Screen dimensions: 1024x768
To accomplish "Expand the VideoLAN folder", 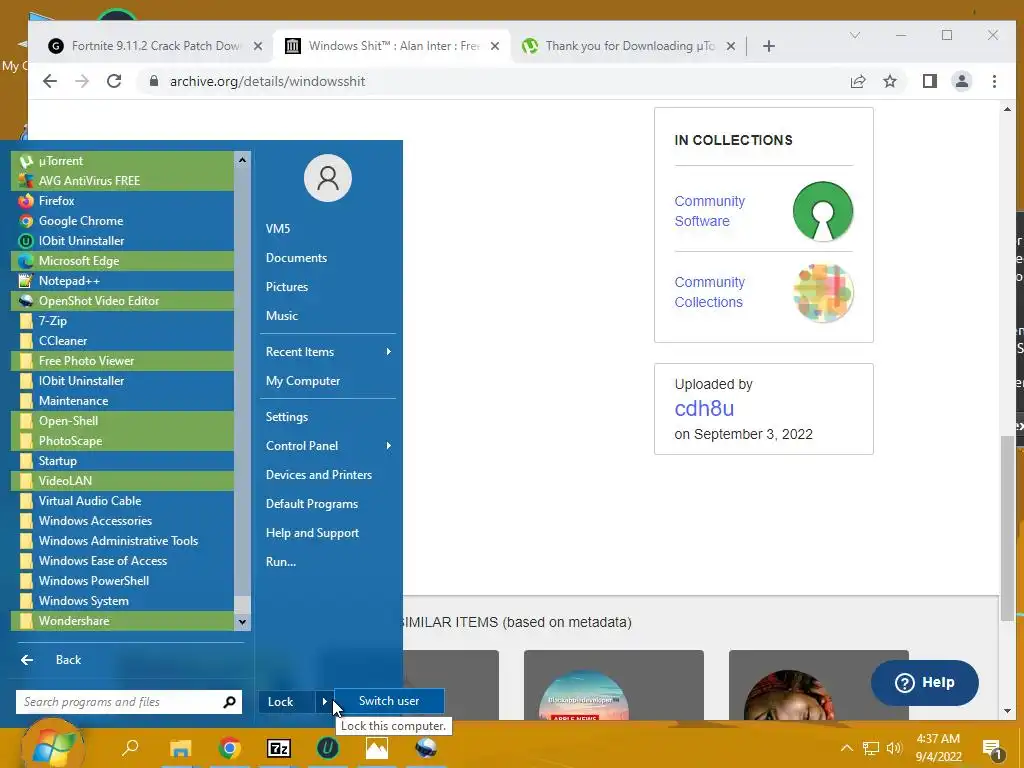I will (122, 481).
